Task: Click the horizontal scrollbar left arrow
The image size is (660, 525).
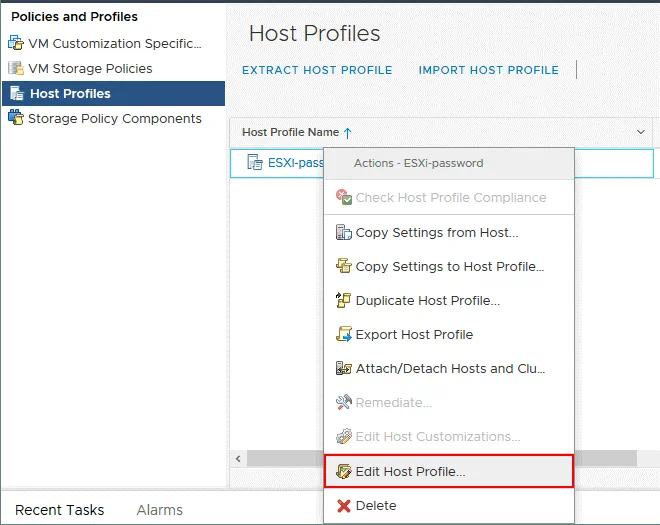Action: 238,458
